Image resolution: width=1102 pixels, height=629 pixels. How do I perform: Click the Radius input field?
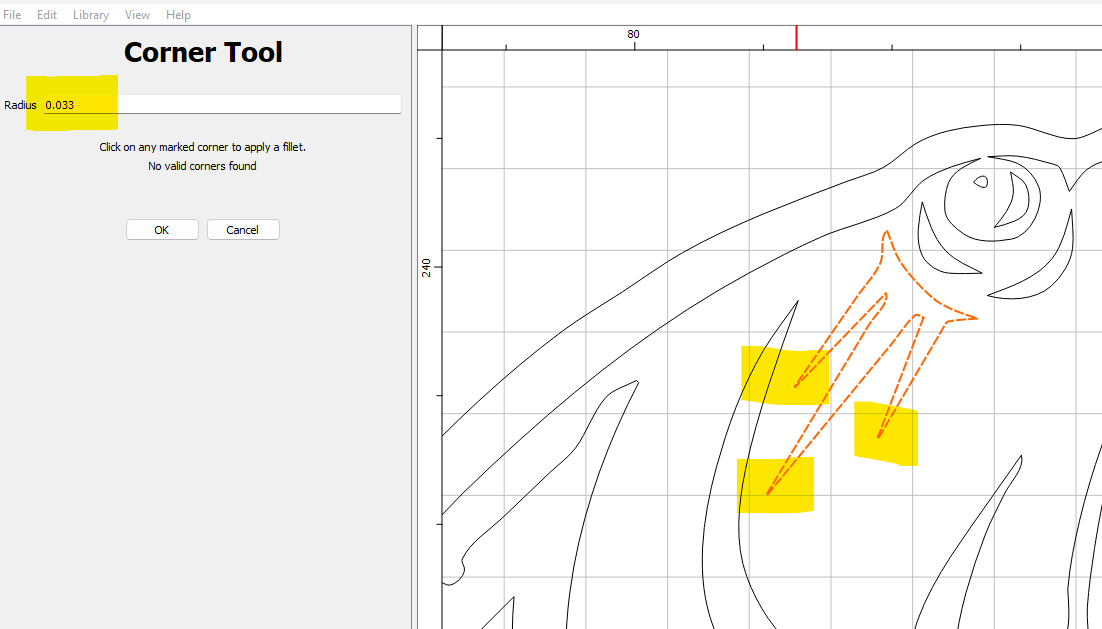tap(220, 105)
